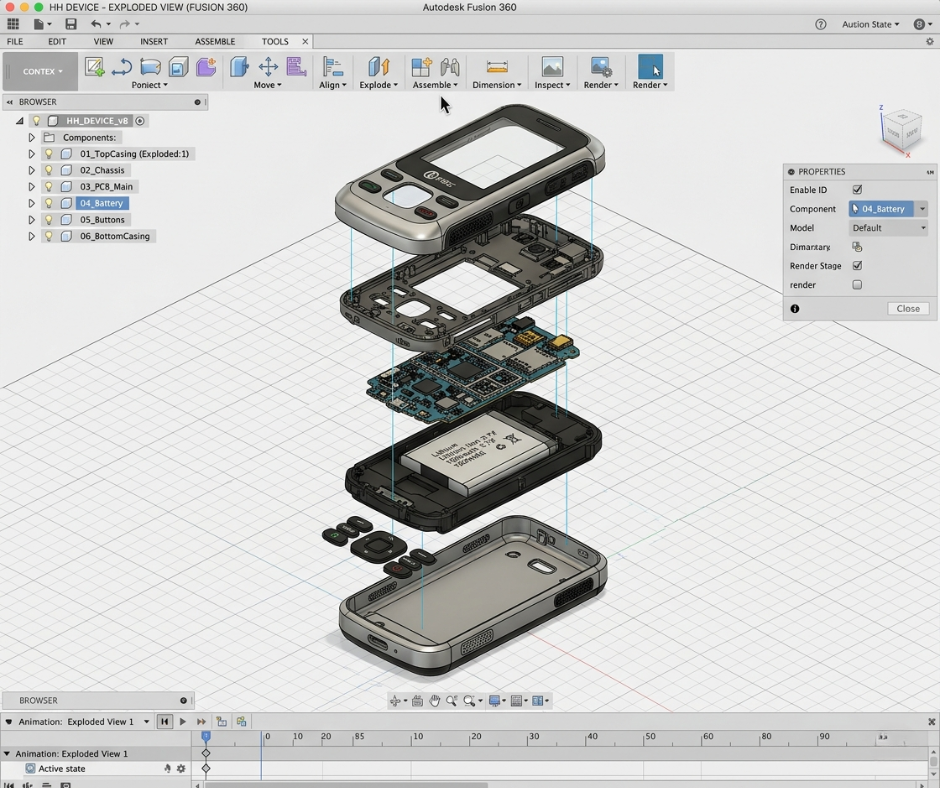
Task: Open the FILE menu
Action: (x=15, y=41)
